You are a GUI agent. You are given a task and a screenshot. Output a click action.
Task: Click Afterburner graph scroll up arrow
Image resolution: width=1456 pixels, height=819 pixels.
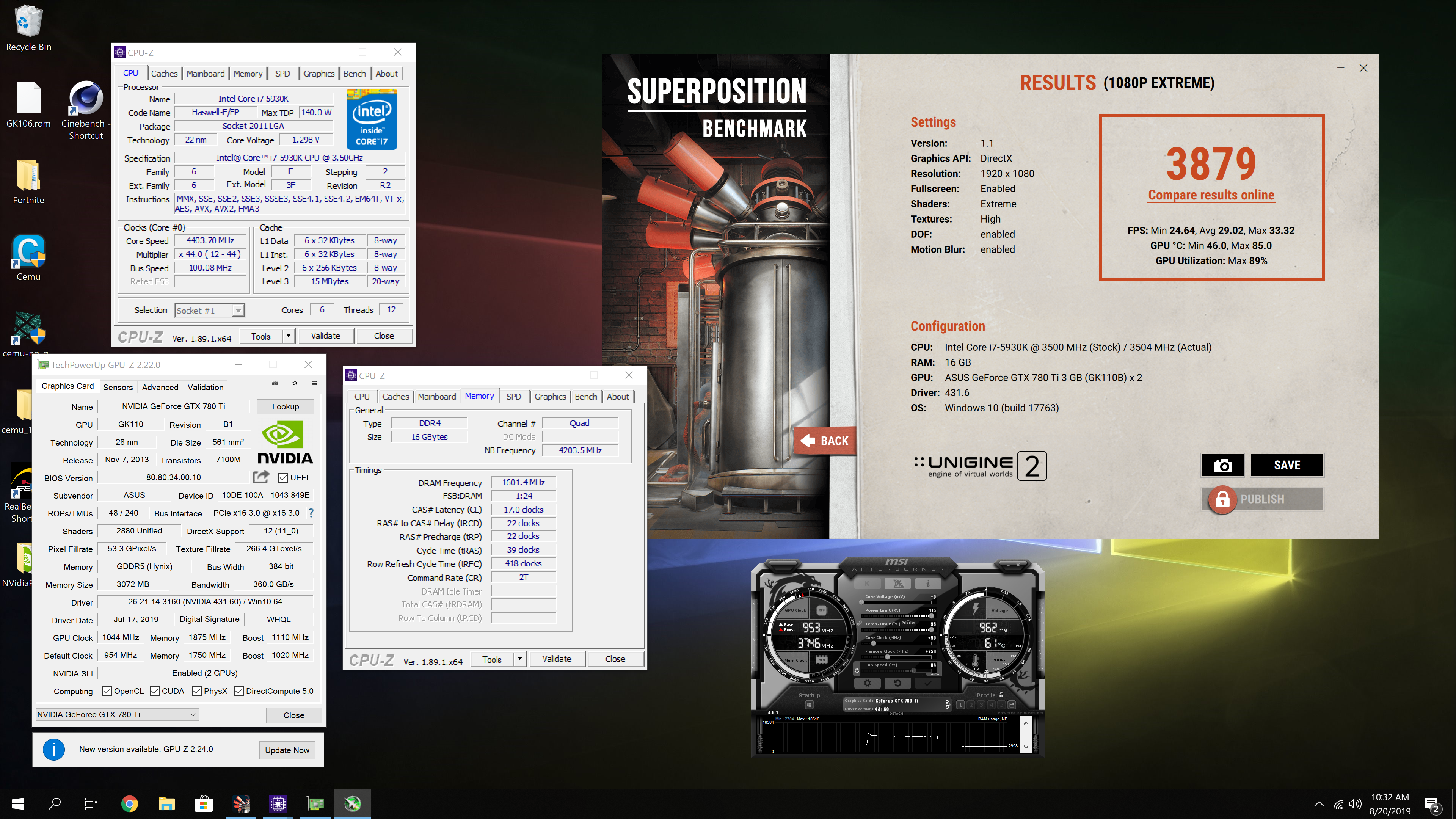(x=1026, y=723)
